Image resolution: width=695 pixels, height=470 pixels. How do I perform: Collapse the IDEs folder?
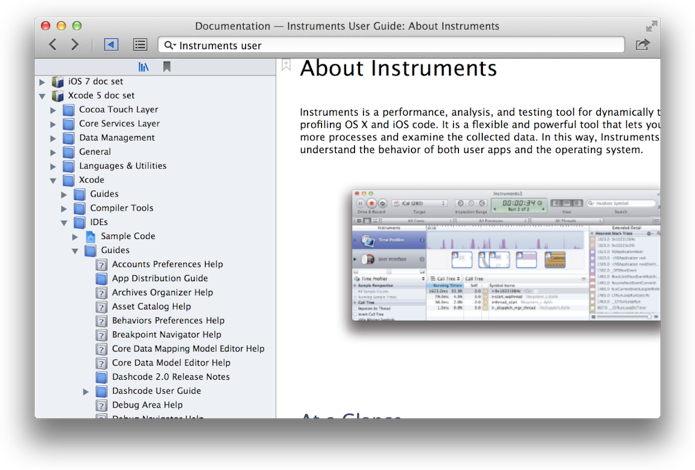pos(64,223)
